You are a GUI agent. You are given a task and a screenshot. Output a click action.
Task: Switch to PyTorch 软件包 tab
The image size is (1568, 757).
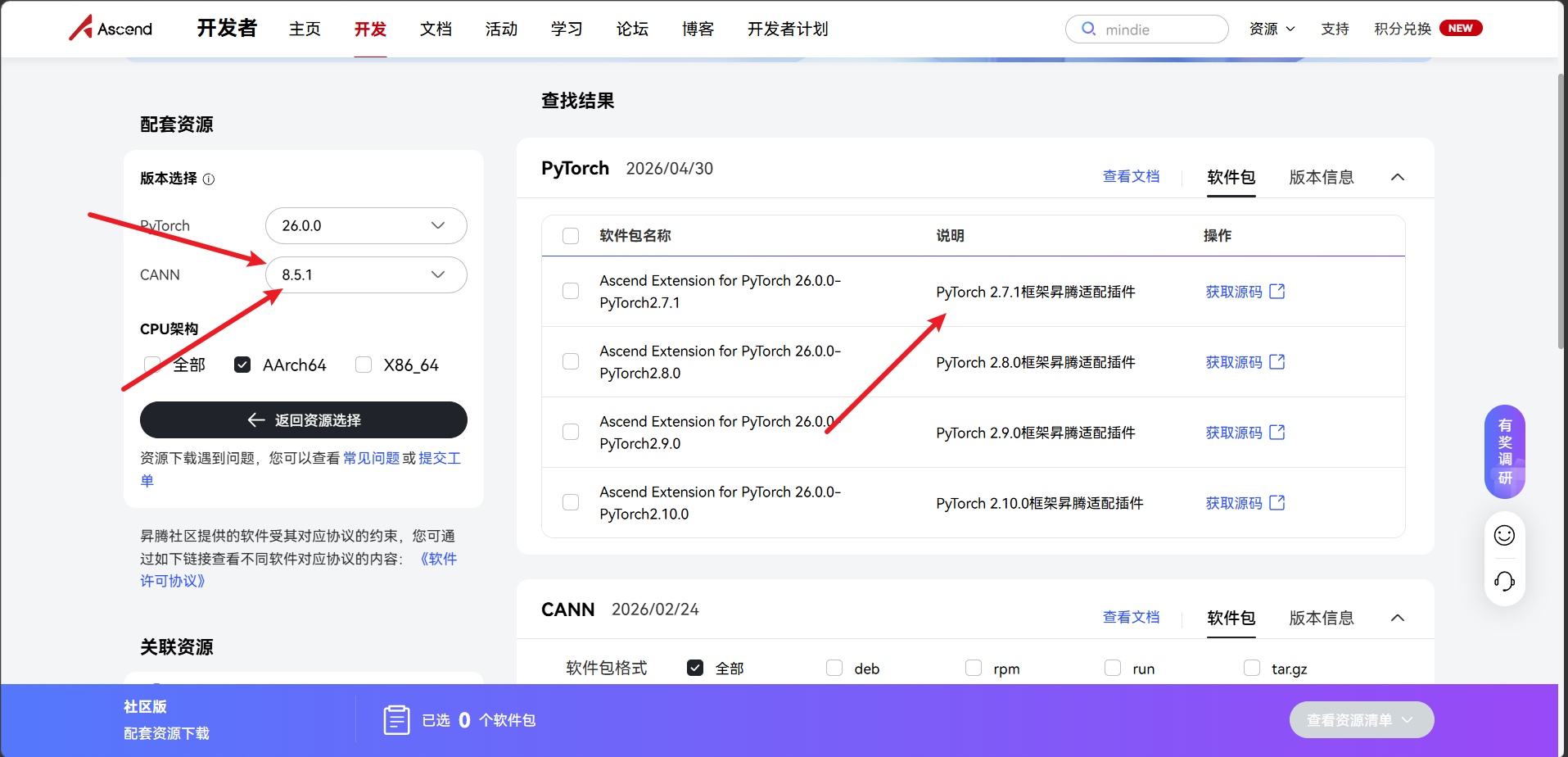1231,177
